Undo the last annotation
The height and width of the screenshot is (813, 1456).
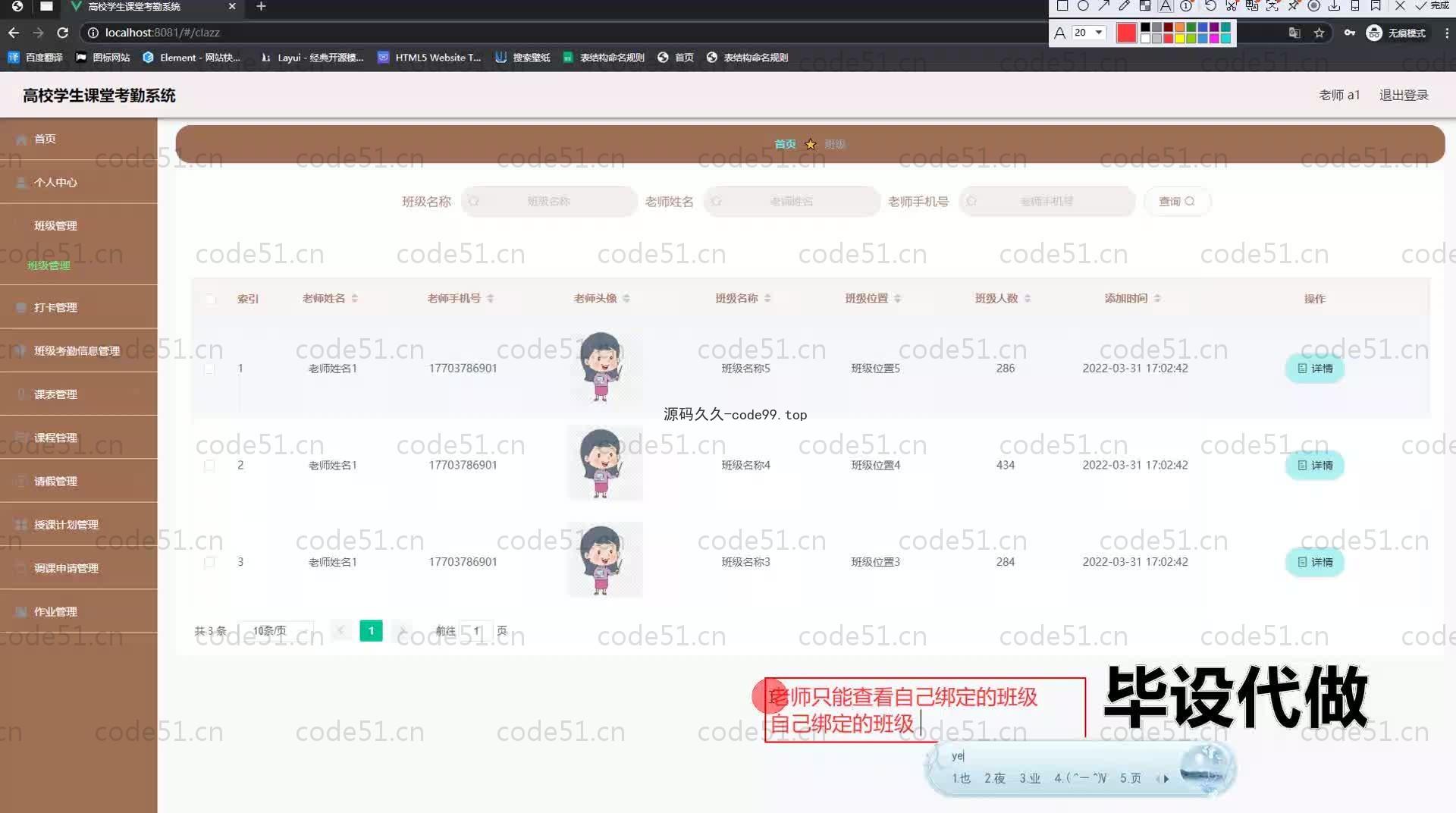[1210, 6]
